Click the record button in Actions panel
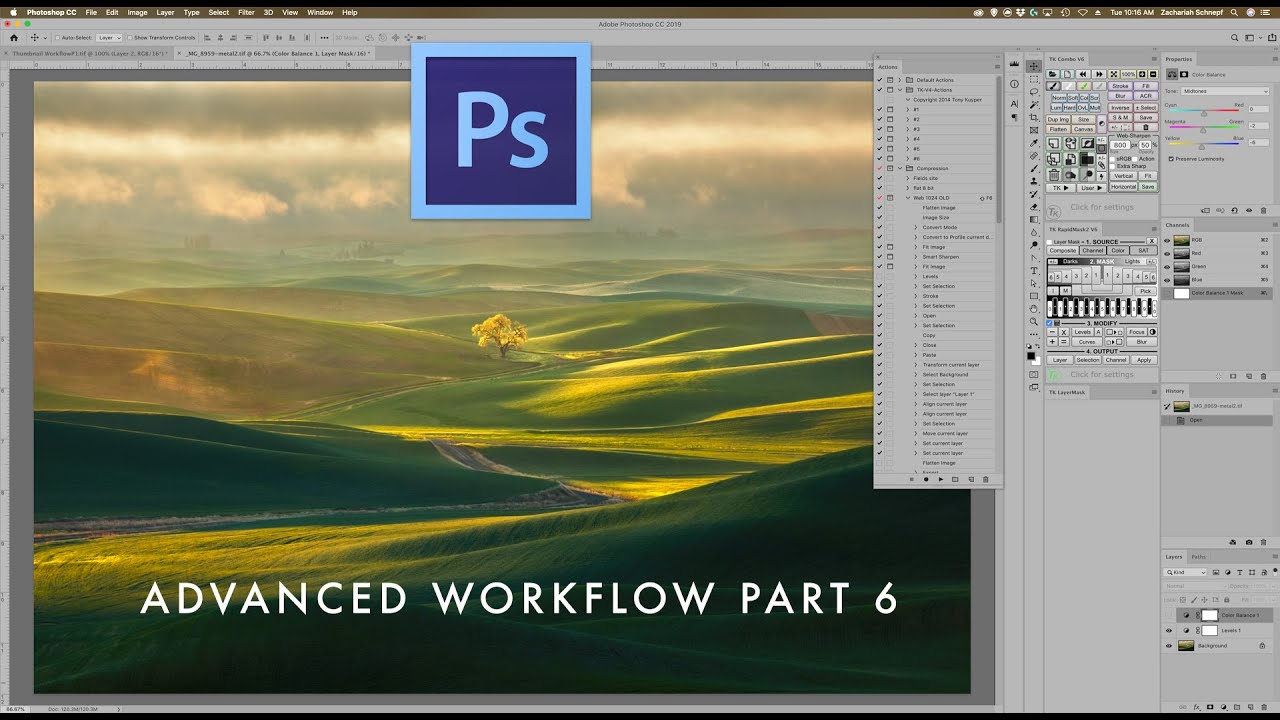 (926, 479)
